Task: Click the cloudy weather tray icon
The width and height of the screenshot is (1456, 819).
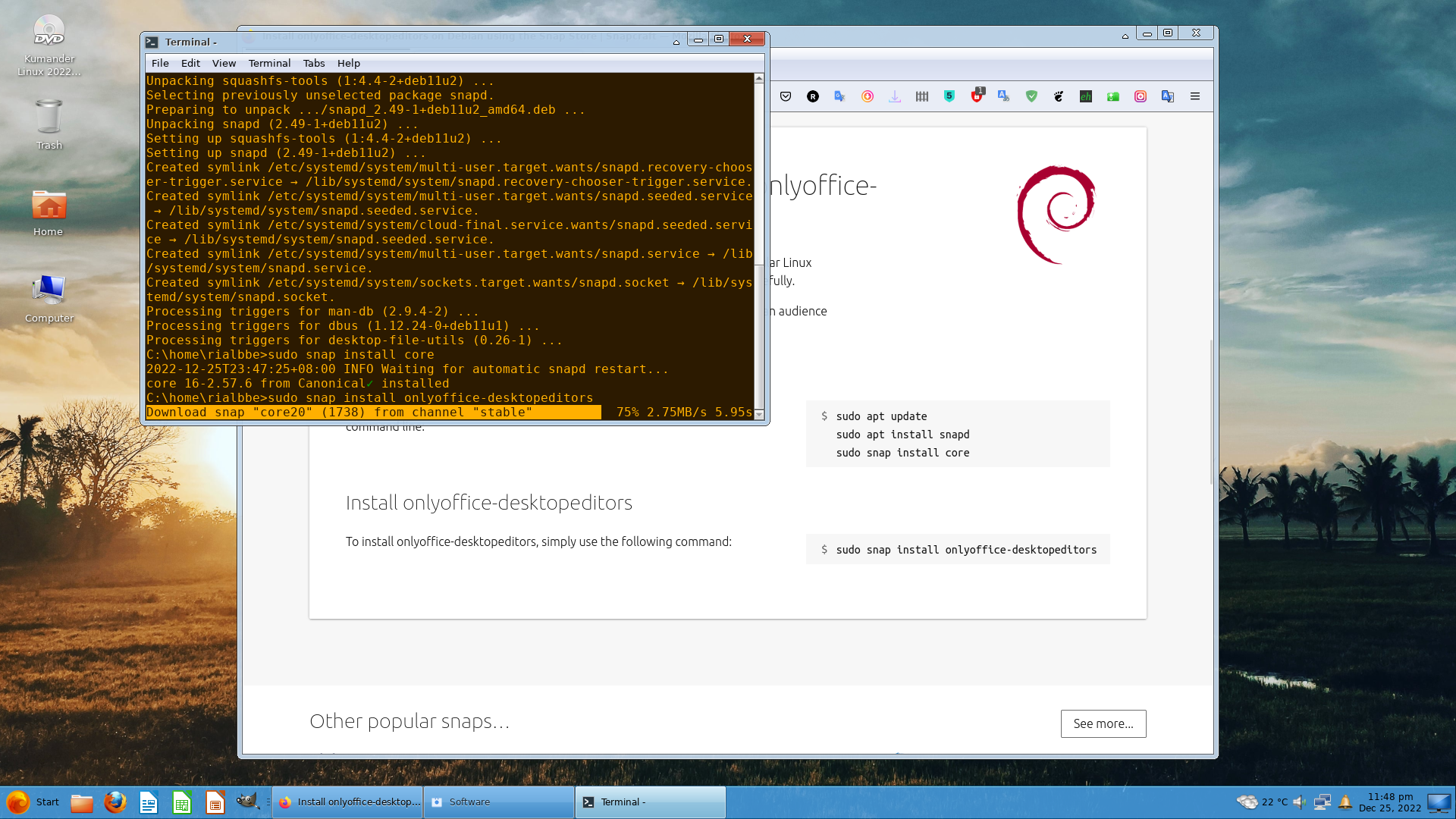Action: tap(1247, 802)
